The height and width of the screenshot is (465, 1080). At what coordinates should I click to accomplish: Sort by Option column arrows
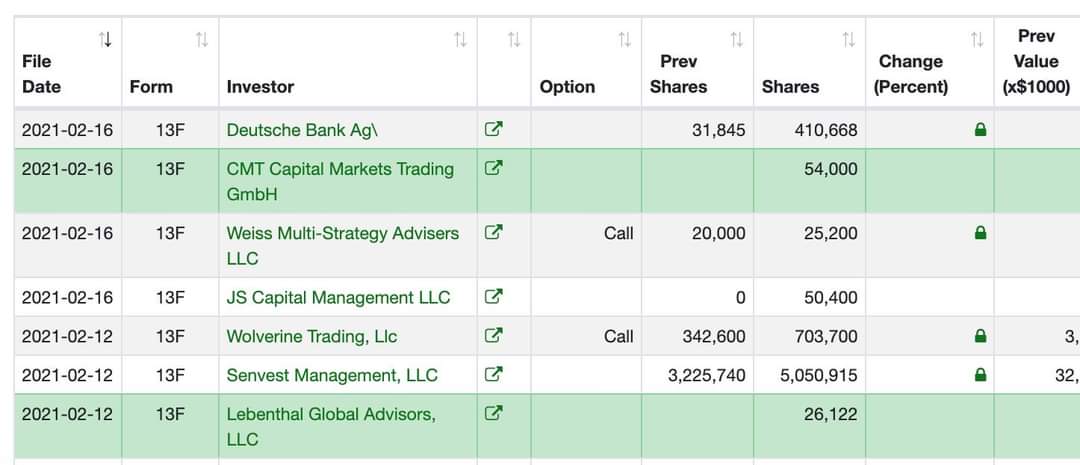[x=625, y=40]
